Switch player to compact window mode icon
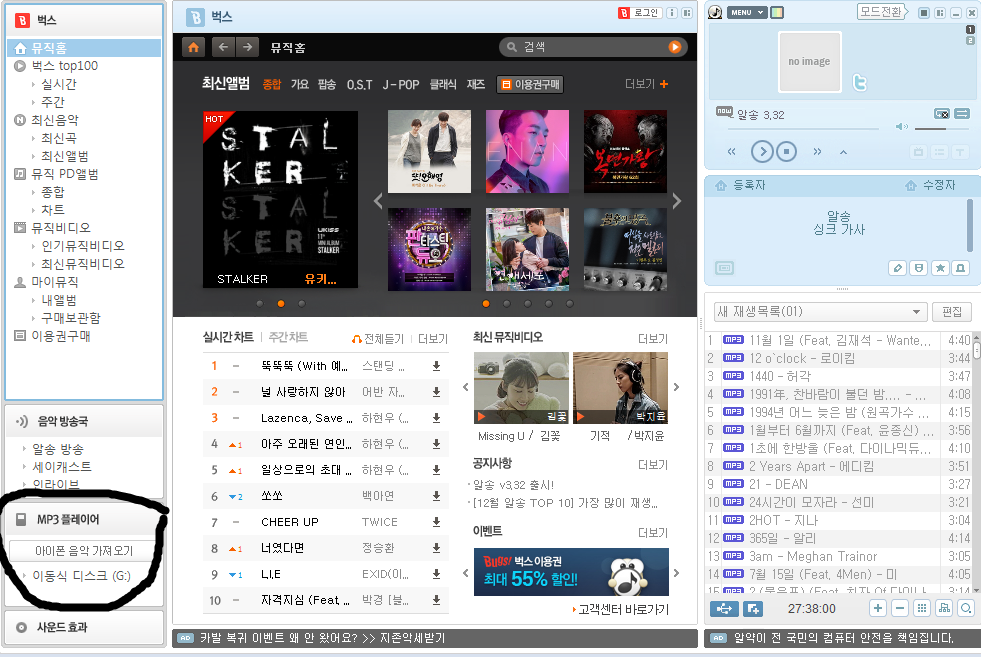The width and height of the screenshot is (981, 657). (923, 13)
